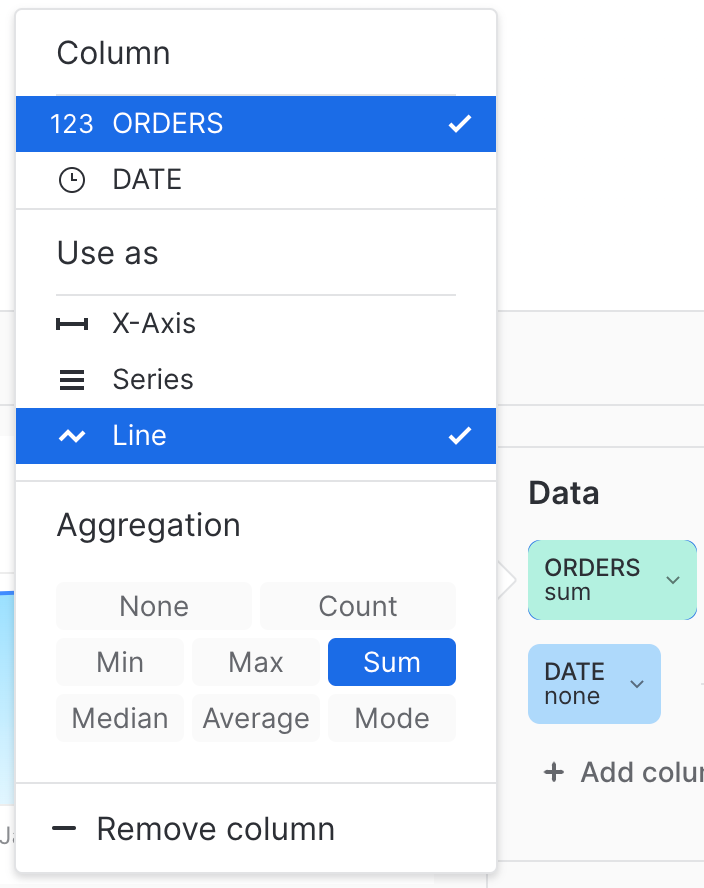The image size is (704, 888).
Task: Choose X-Axis under Use as
Action: 256,324
